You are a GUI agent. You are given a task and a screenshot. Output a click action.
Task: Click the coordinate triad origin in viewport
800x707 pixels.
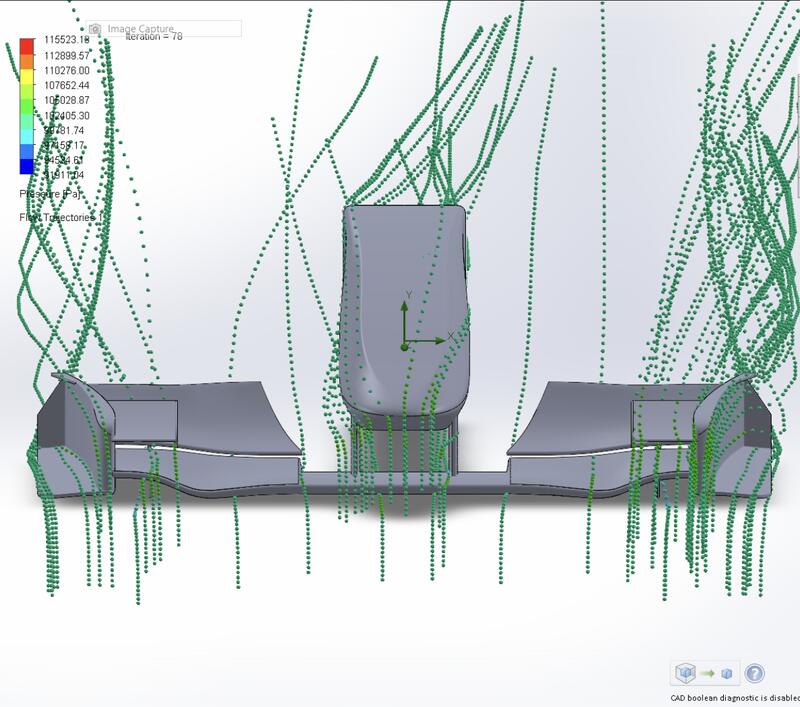coord(405,347)
